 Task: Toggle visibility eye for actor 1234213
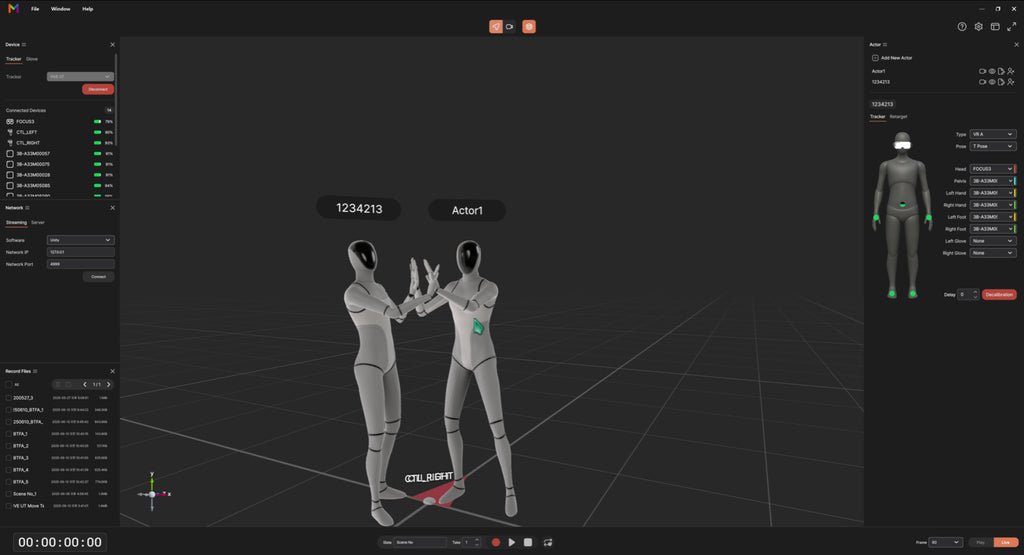tap(992, 82)
